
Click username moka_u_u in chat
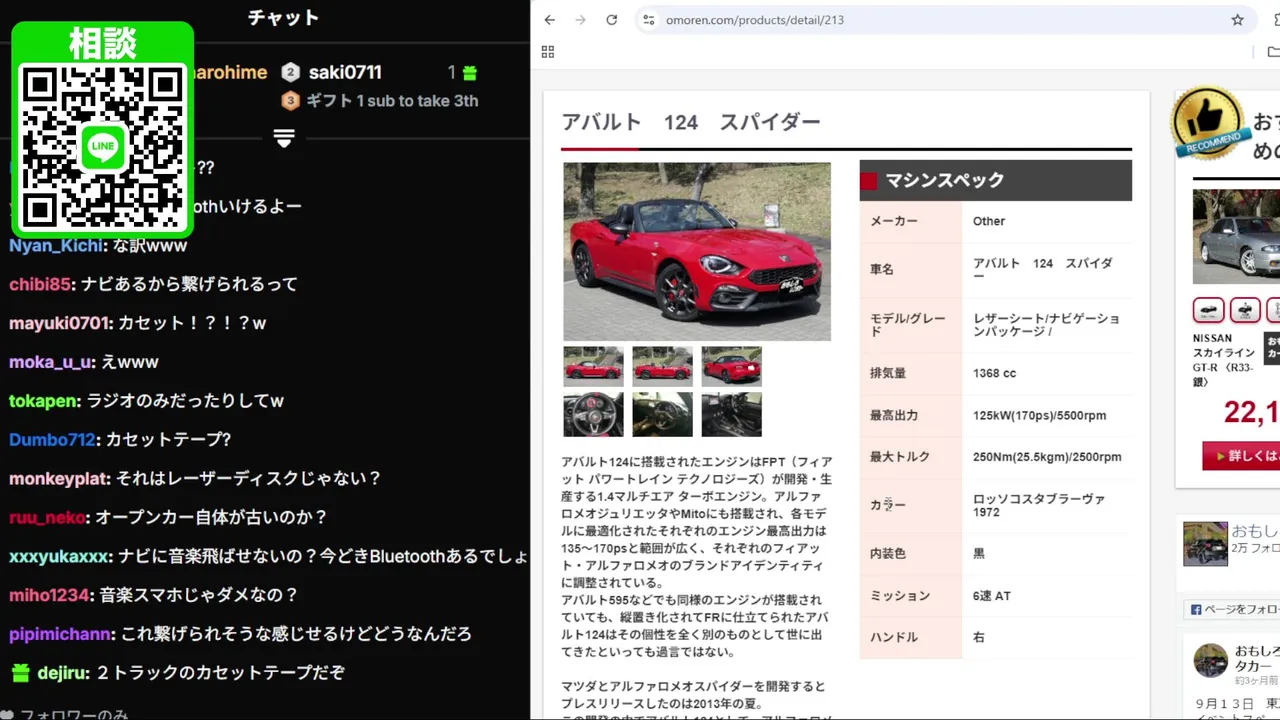click(50, 362)
